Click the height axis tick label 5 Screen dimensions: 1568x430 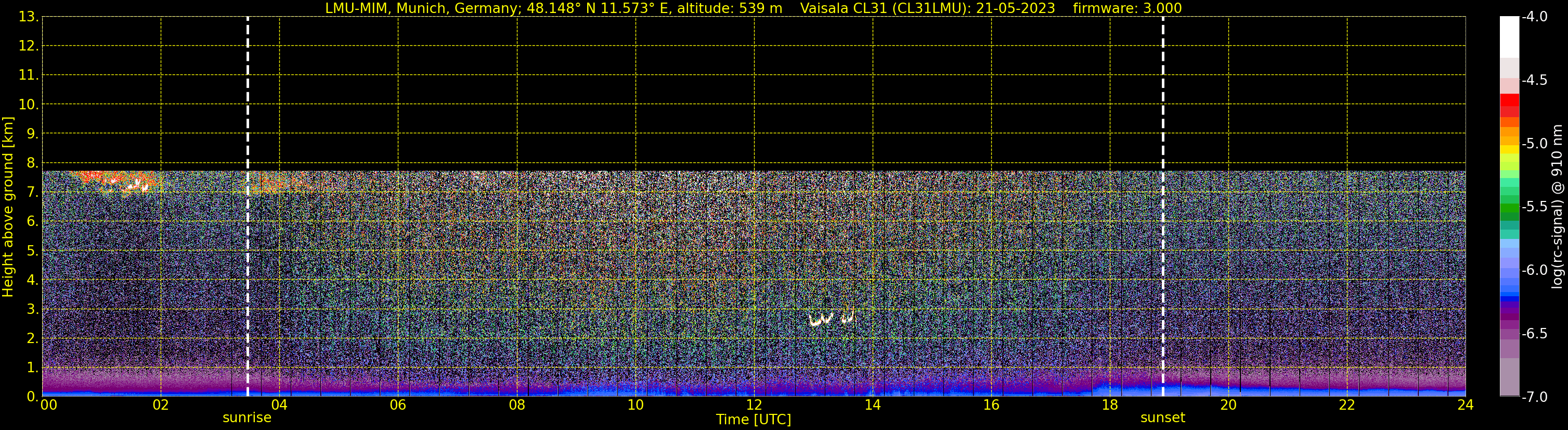pos(32,250)
